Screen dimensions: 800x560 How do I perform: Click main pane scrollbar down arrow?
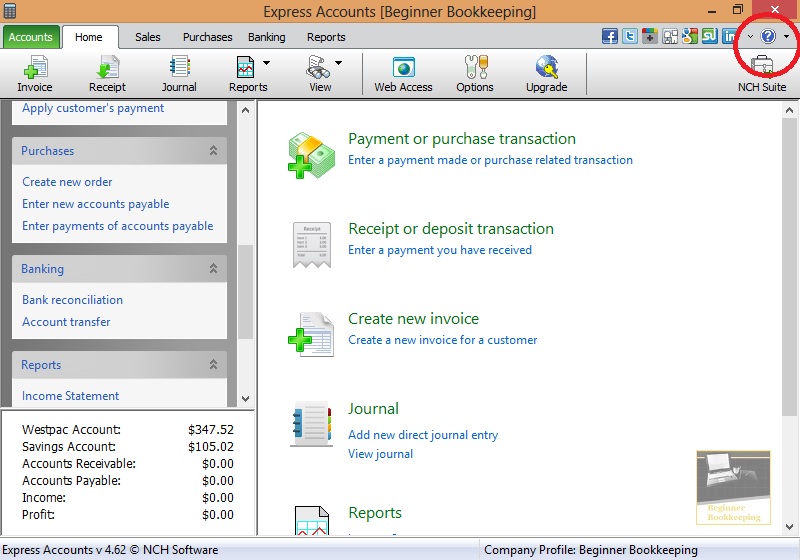tap(789, 527)
